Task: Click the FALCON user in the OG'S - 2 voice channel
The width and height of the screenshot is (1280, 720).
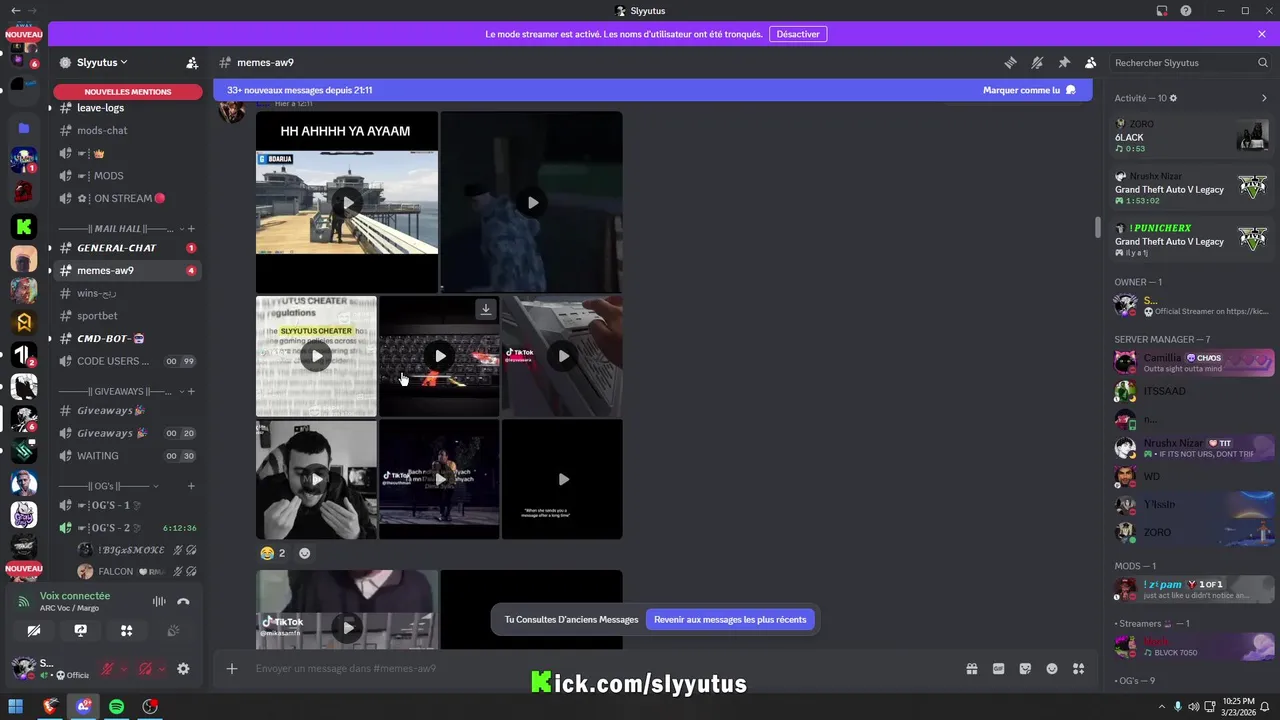Action: [x=136, y=572]
